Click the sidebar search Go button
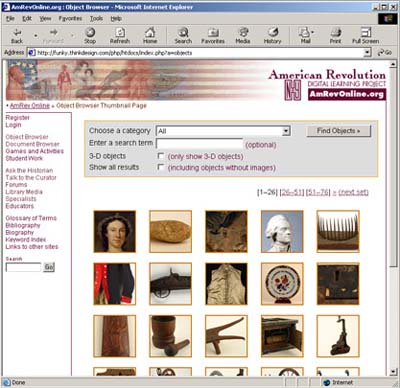 [x=49, y=267]
